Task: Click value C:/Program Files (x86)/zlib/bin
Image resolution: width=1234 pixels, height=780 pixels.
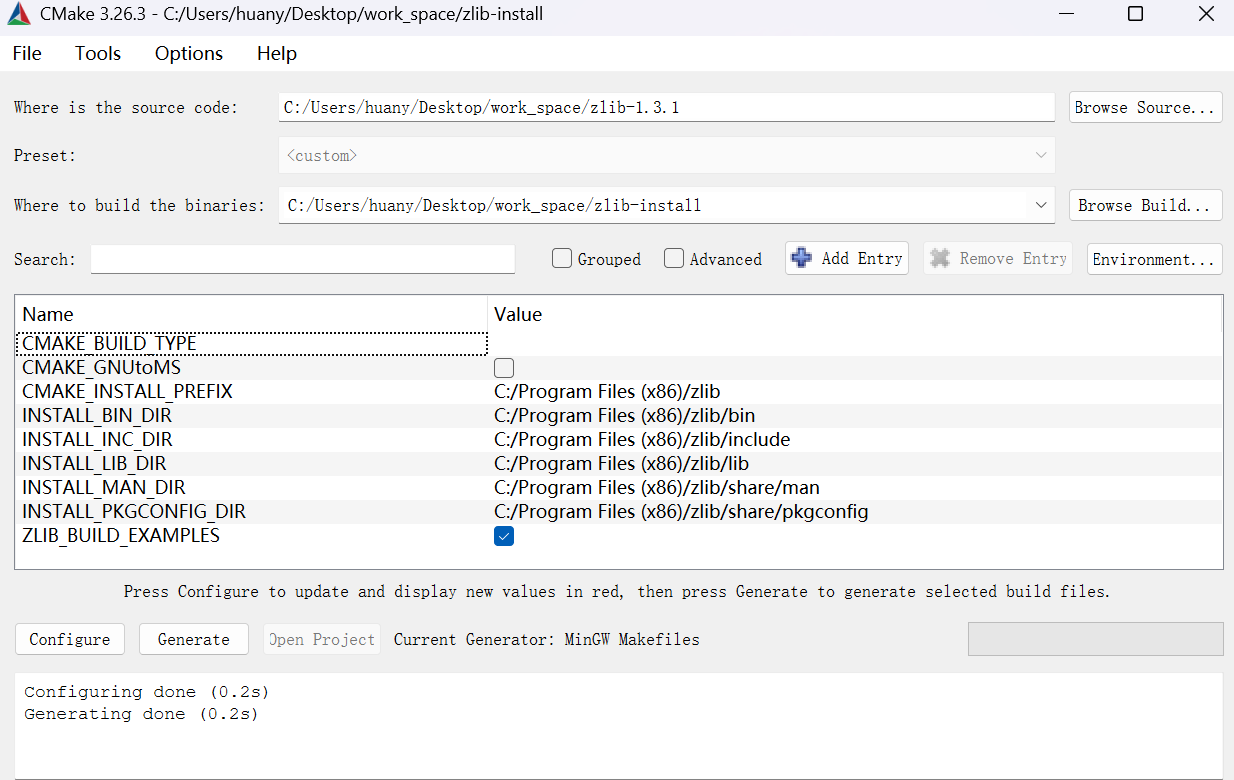Action: click(625, 415)
